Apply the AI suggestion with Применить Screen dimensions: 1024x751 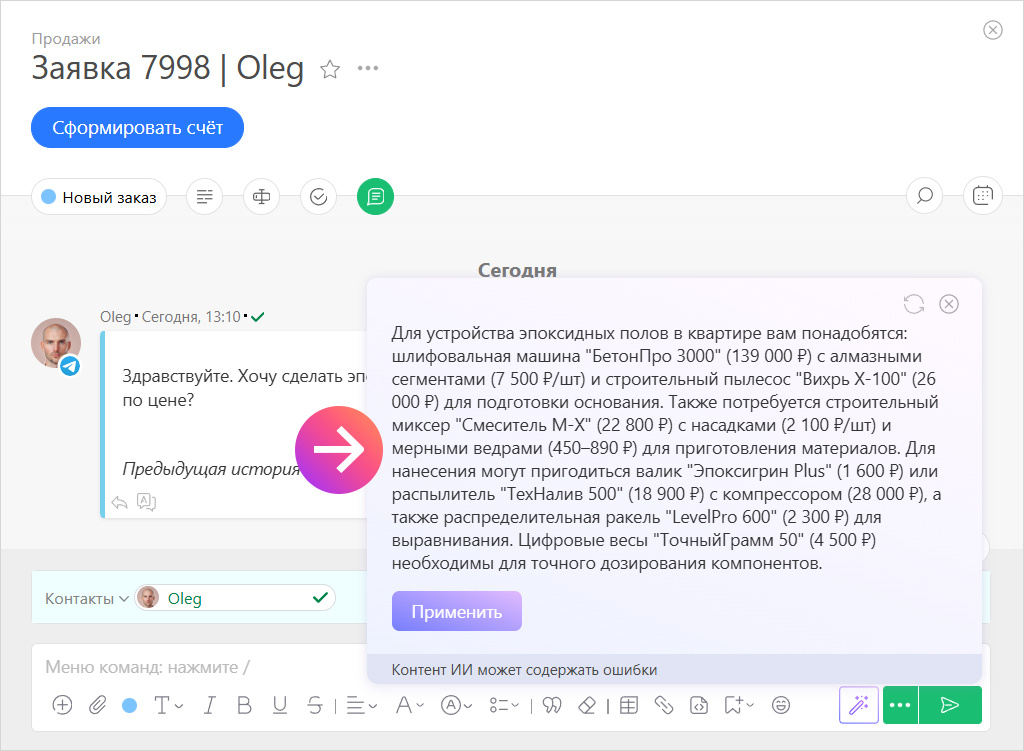[x=456, y=611]
